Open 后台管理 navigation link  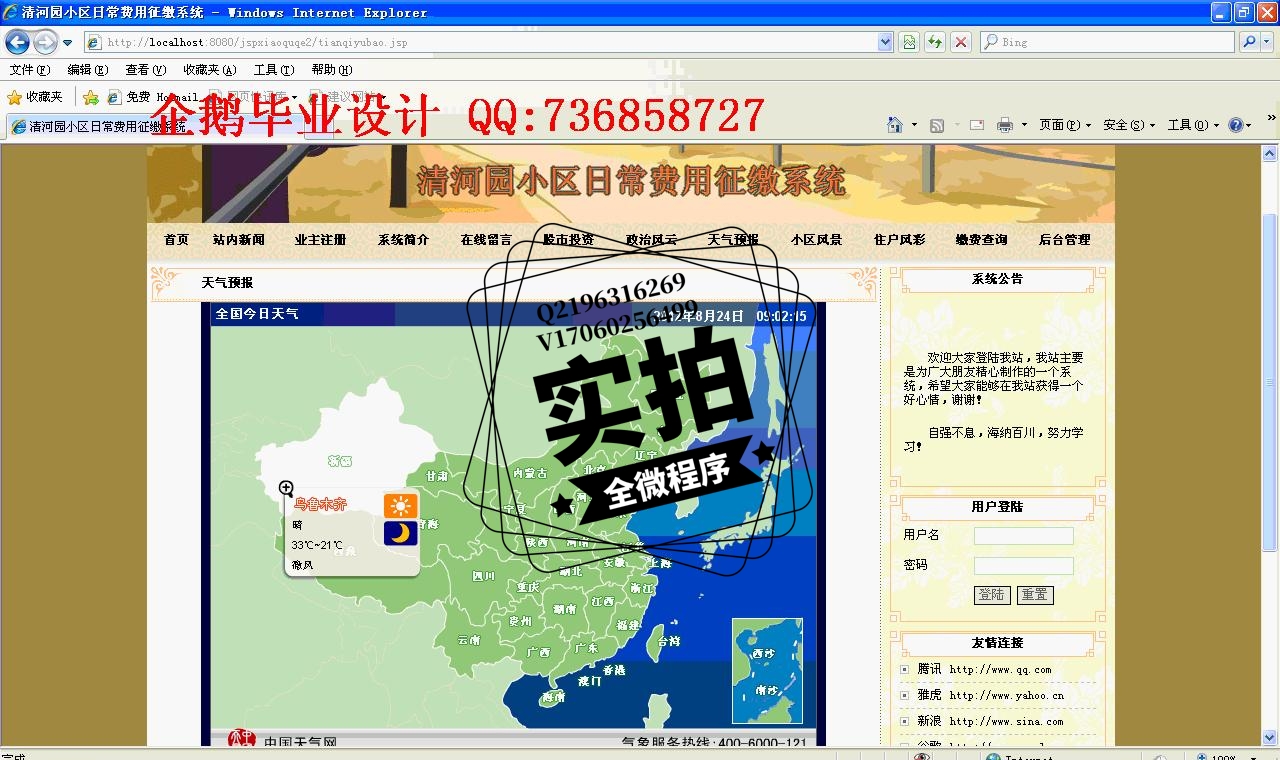tap(1064, 240)
